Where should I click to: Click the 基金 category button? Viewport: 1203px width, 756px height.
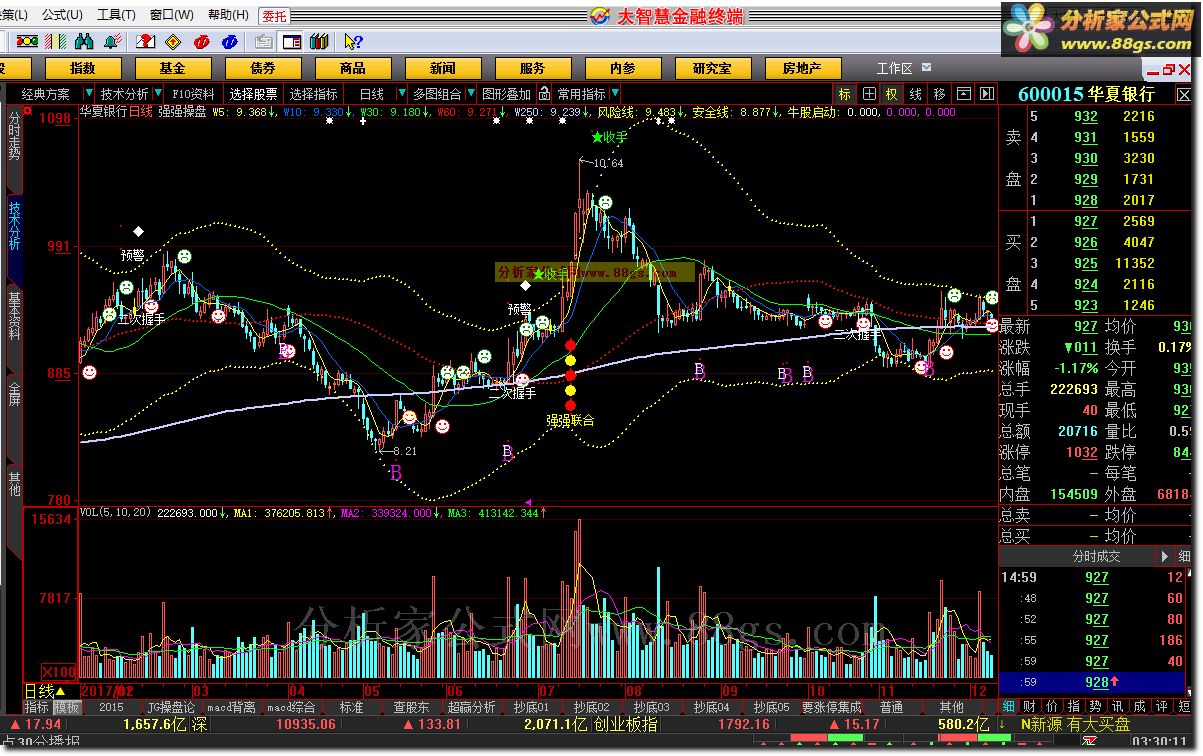172,68
